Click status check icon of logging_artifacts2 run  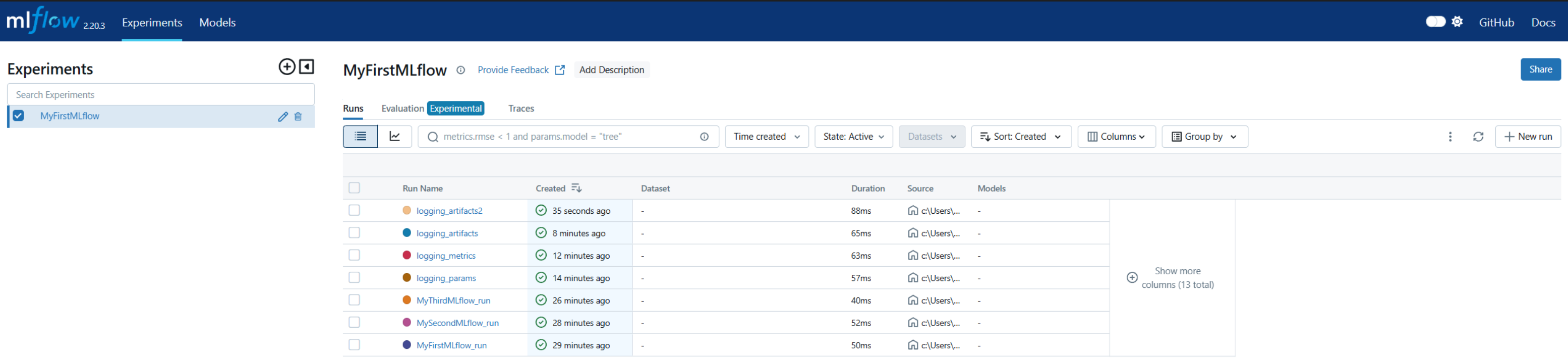click(x=541, y=211)
